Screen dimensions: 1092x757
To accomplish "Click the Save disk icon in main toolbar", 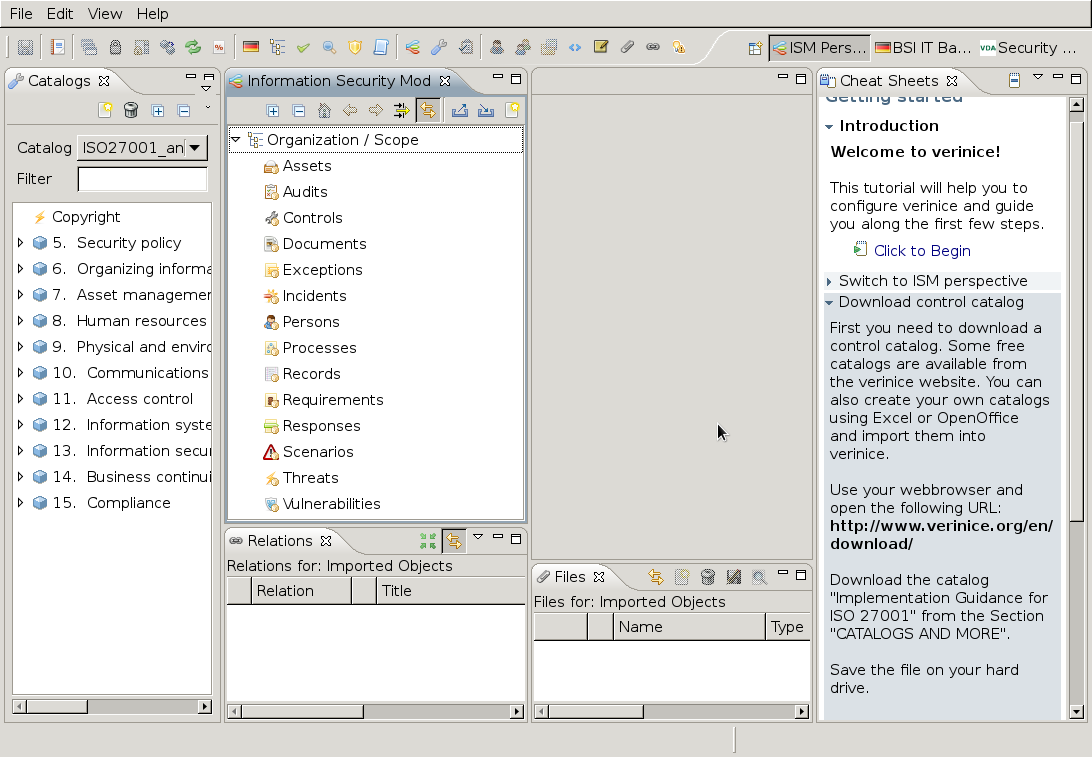I will click(25, 47).
